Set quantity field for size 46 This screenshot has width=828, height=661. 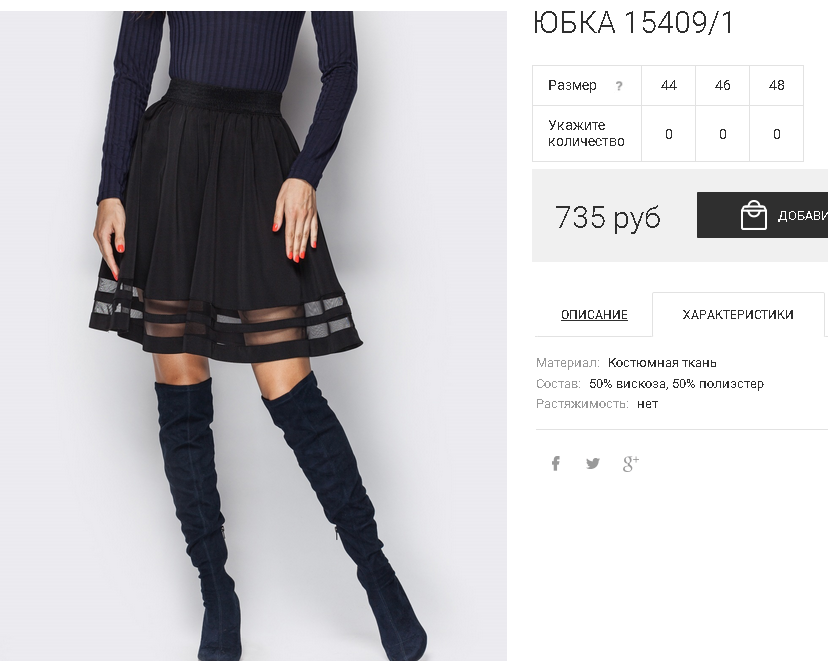point(722,134)
